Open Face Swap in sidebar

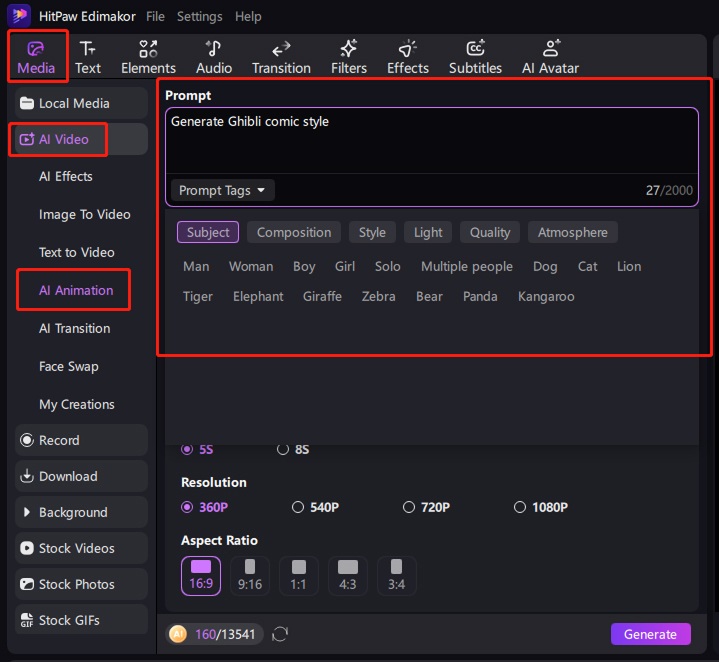69,367
